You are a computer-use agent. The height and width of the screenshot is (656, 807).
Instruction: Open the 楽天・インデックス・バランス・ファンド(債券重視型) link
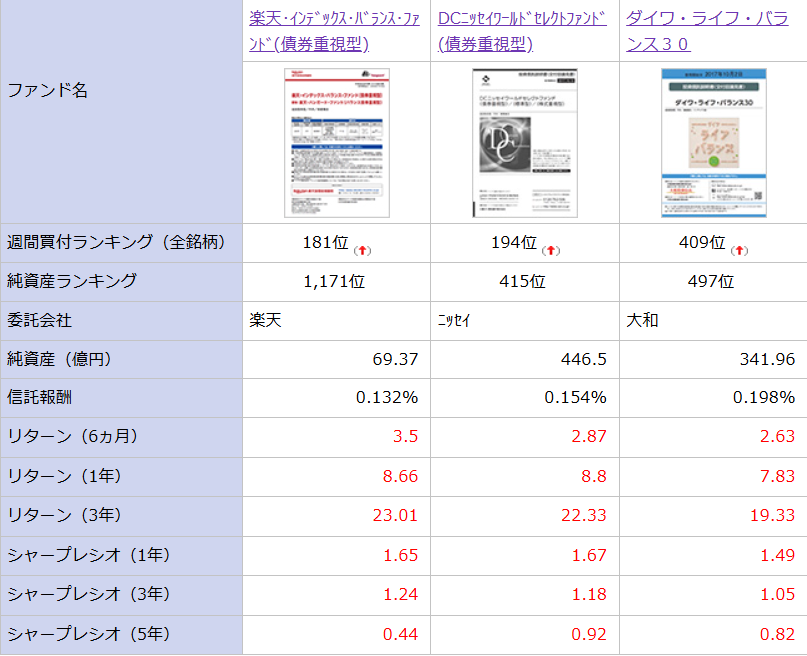tap(335, 31)
